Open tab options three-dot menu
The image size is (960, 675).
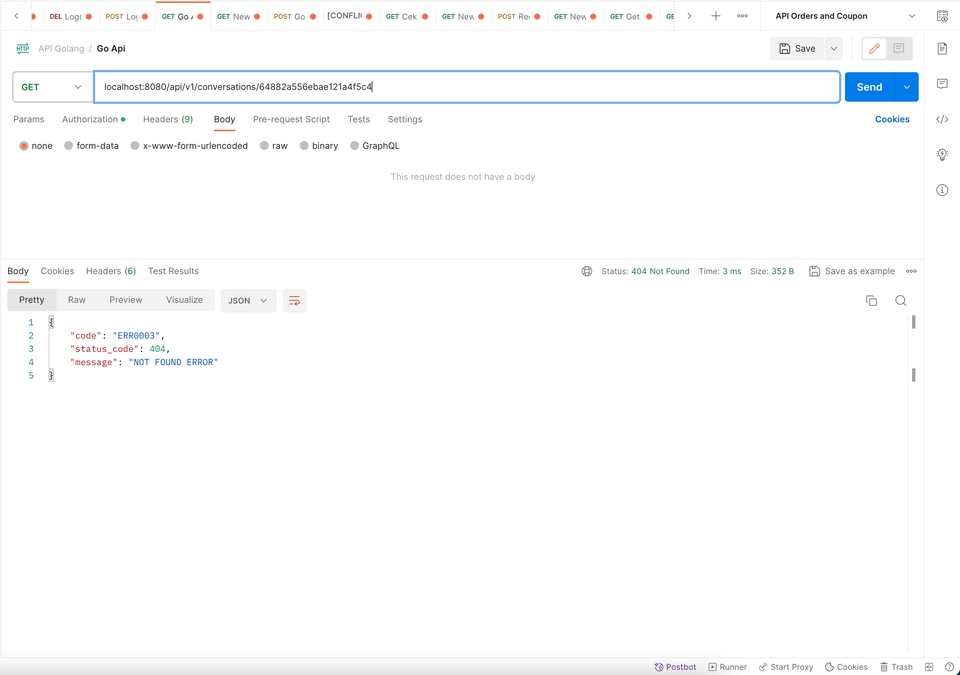pyautogui.click(x=742, y=16)
